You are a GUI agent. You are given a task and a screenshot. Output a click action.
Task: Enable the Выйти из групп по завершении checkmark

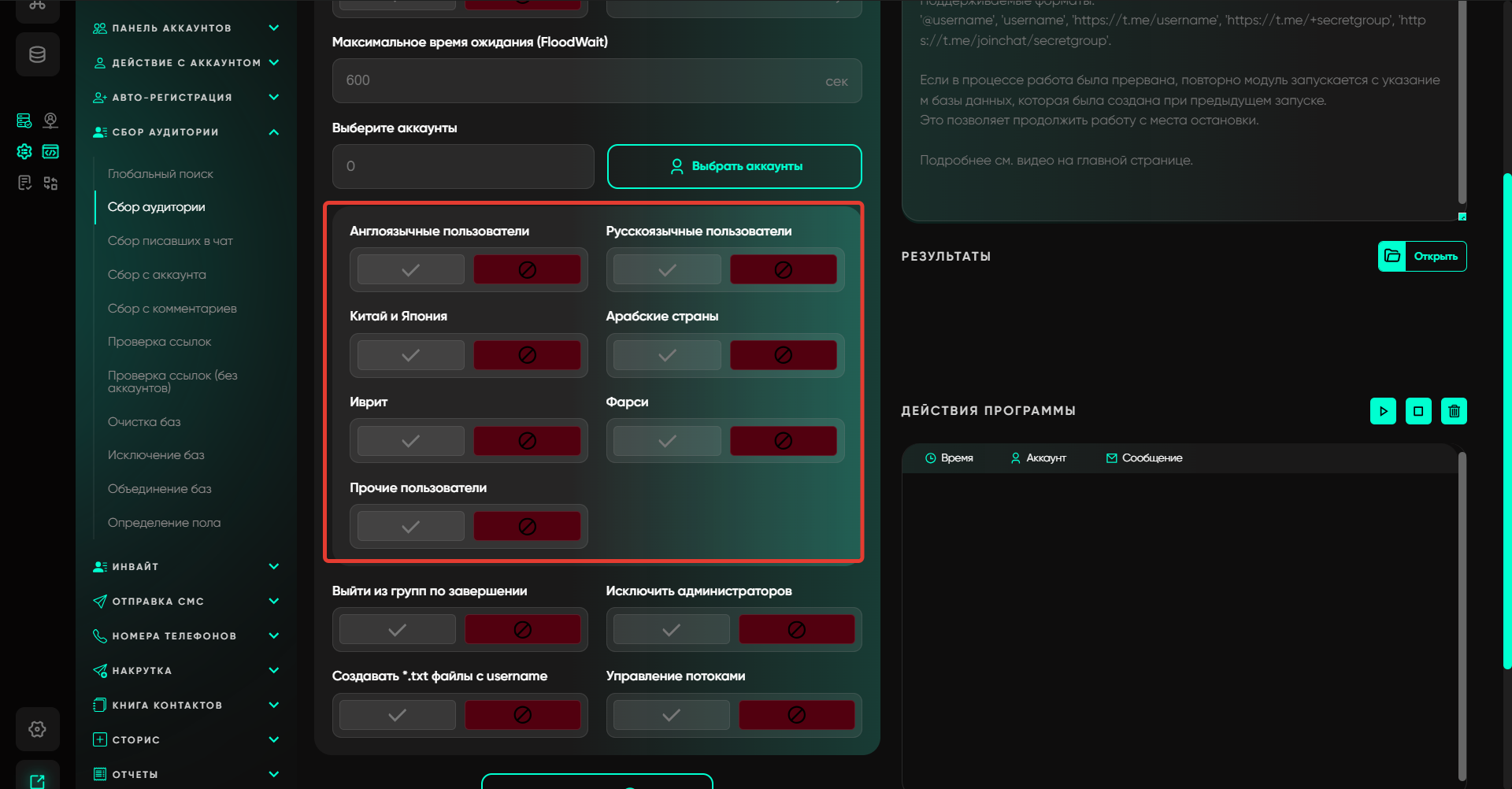pyautogui.click(x=398, y=630)
